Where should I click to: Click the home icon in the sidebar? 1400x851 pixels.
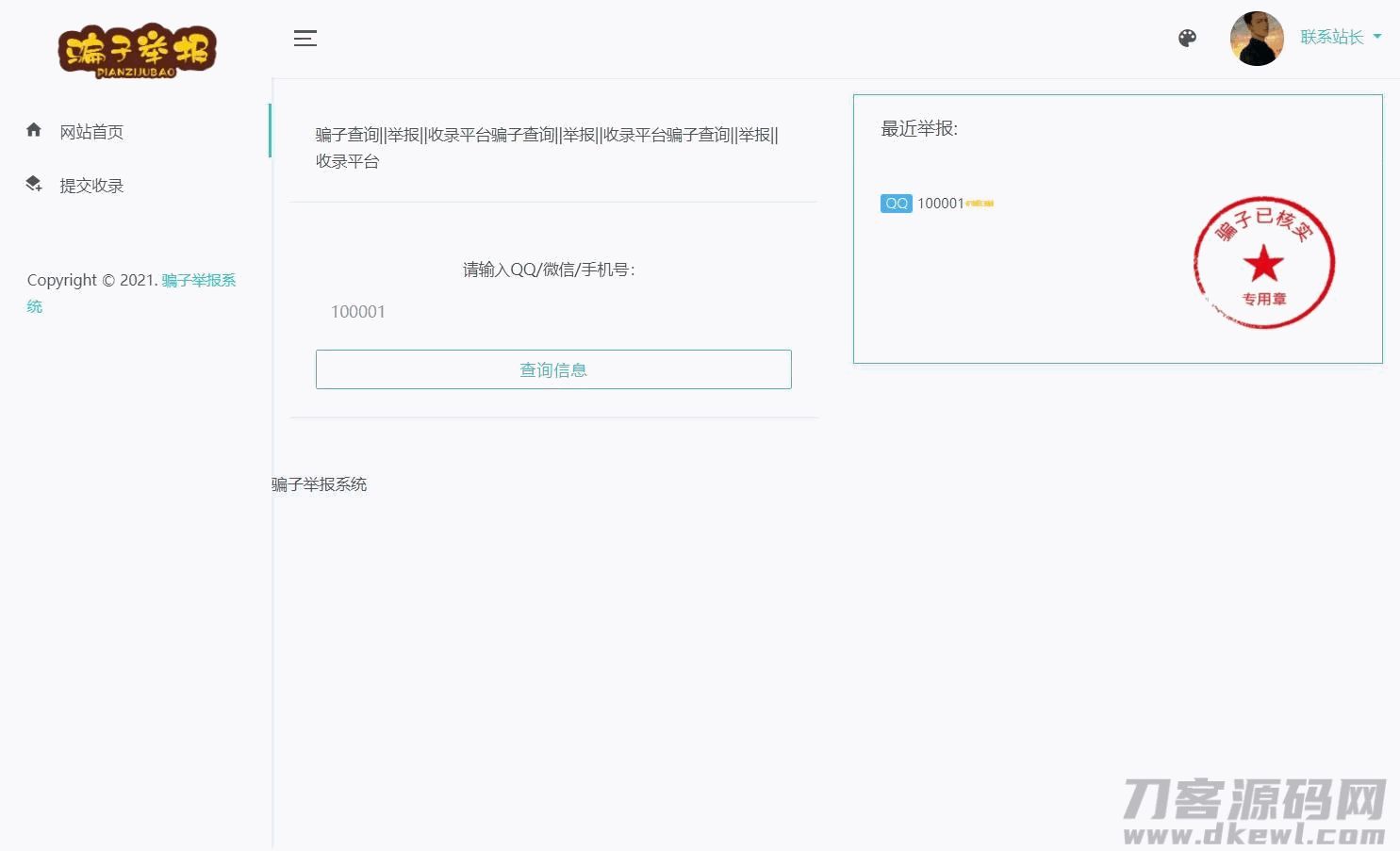[x=34, y=131]
